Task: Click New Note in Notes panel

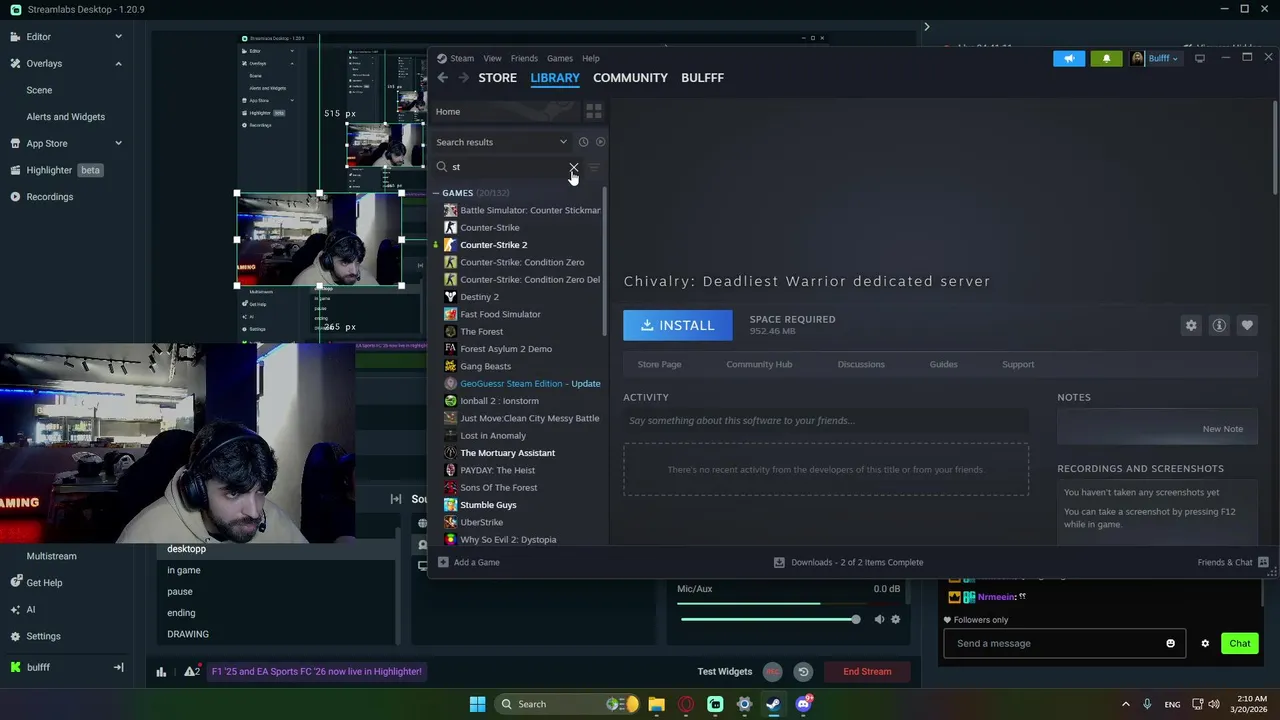Action: (x=1222, y=429)
